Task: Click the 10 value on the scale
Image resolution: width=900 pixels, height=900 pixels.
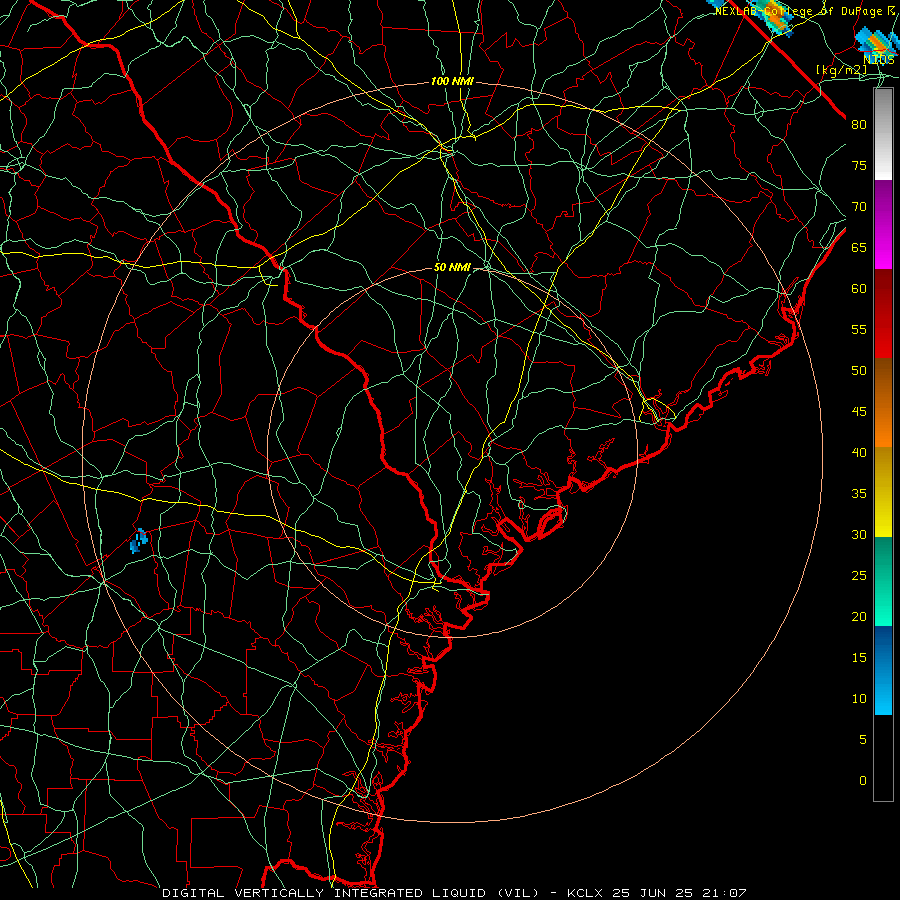Action: click(x=859, y=699)
